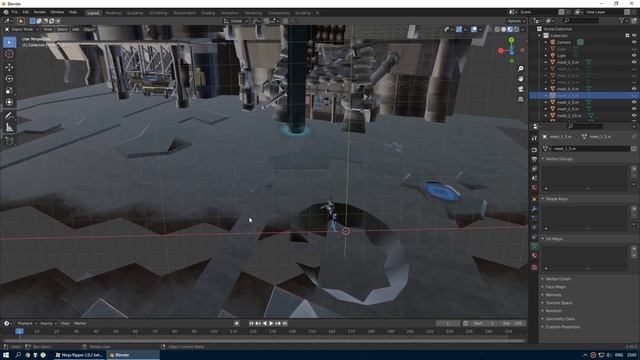Open the Edit menu

(26, 12)
